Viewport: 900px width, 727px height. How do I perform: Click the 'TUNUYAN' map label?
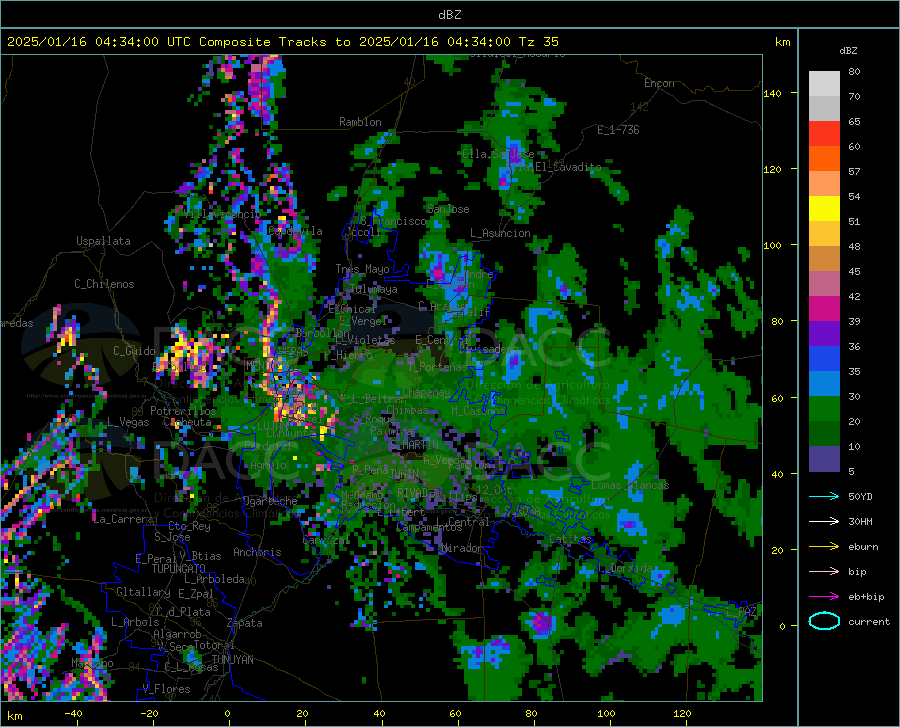pyautogui.click(x=232, y=660)
